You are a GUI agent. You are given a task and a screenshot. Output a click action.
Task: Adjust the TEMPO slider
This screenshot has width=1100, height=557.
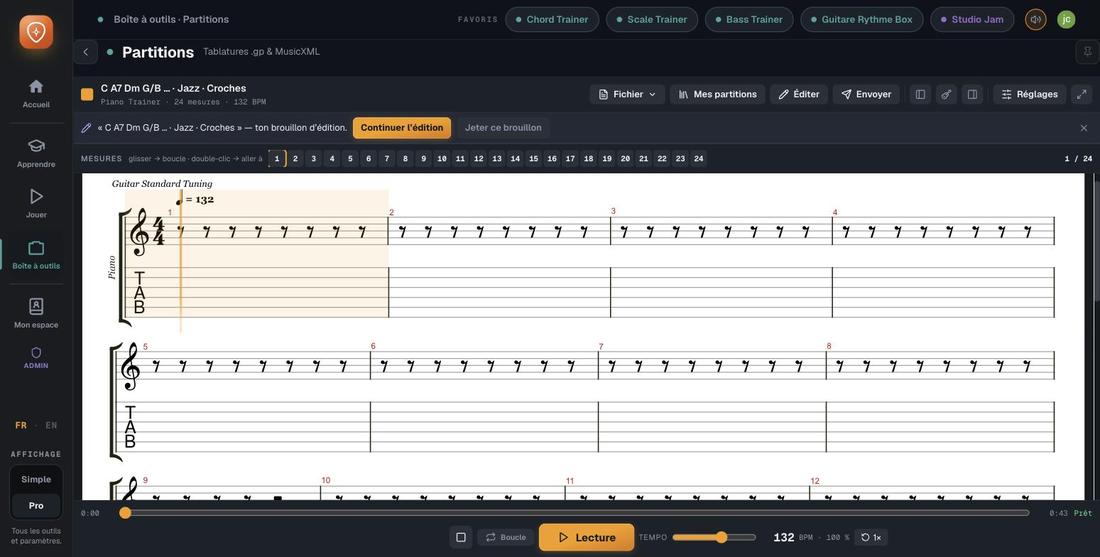tap(714, 537)
